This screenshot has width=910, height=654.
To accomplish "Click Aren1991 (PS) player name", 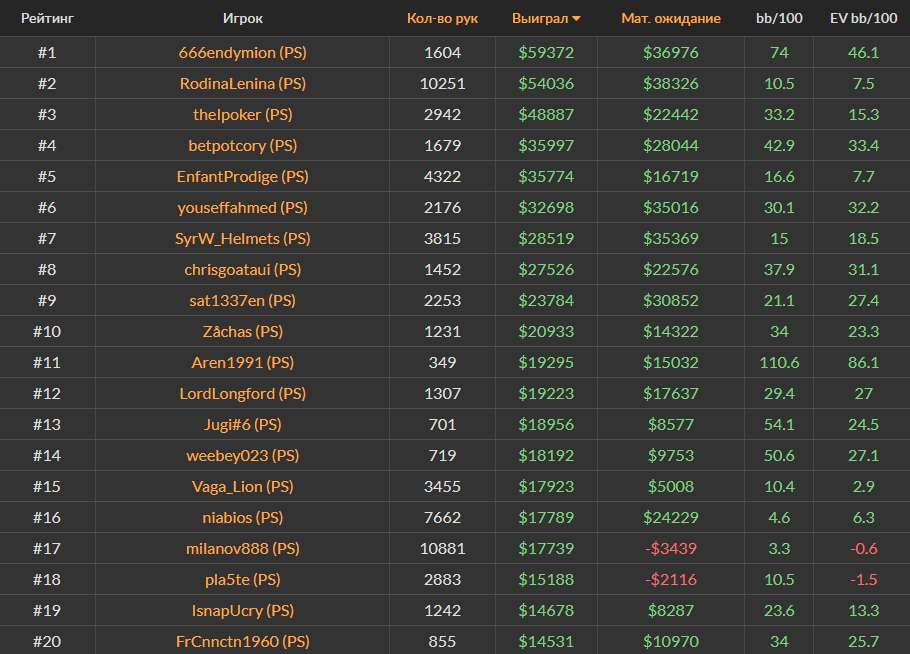I will point(242,362).
